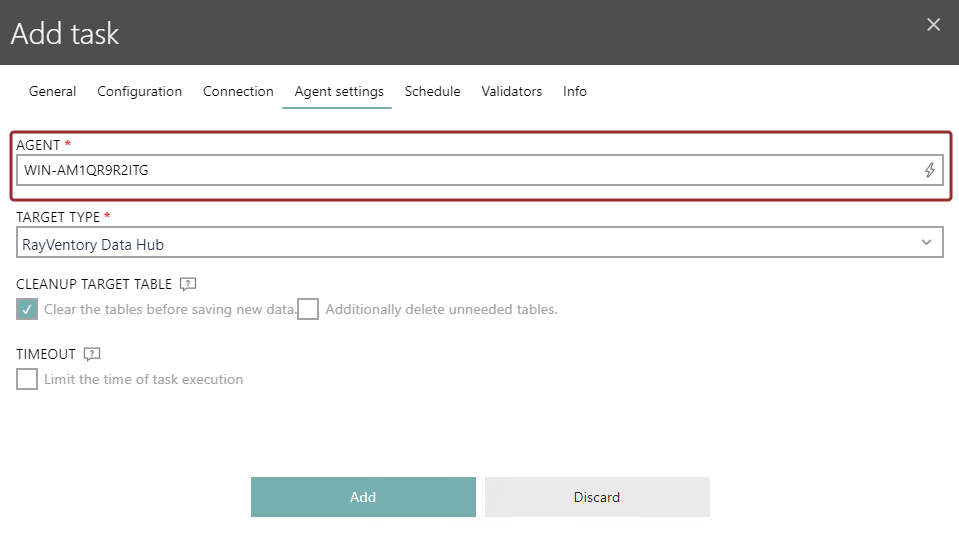Uncheck Clear the tables before saving new data
This screenshot has width=959, height=543.
[x=27, y=309]
